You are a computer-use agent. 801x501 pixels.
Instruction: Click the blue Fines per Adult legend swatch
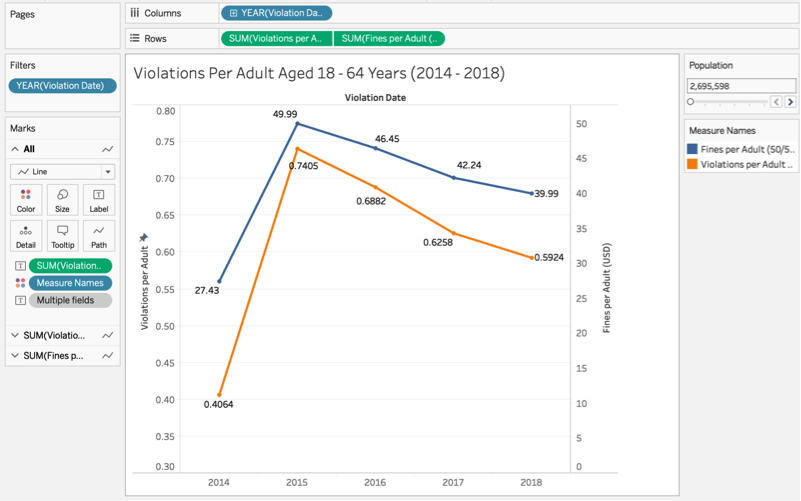[x=692, y=149]
